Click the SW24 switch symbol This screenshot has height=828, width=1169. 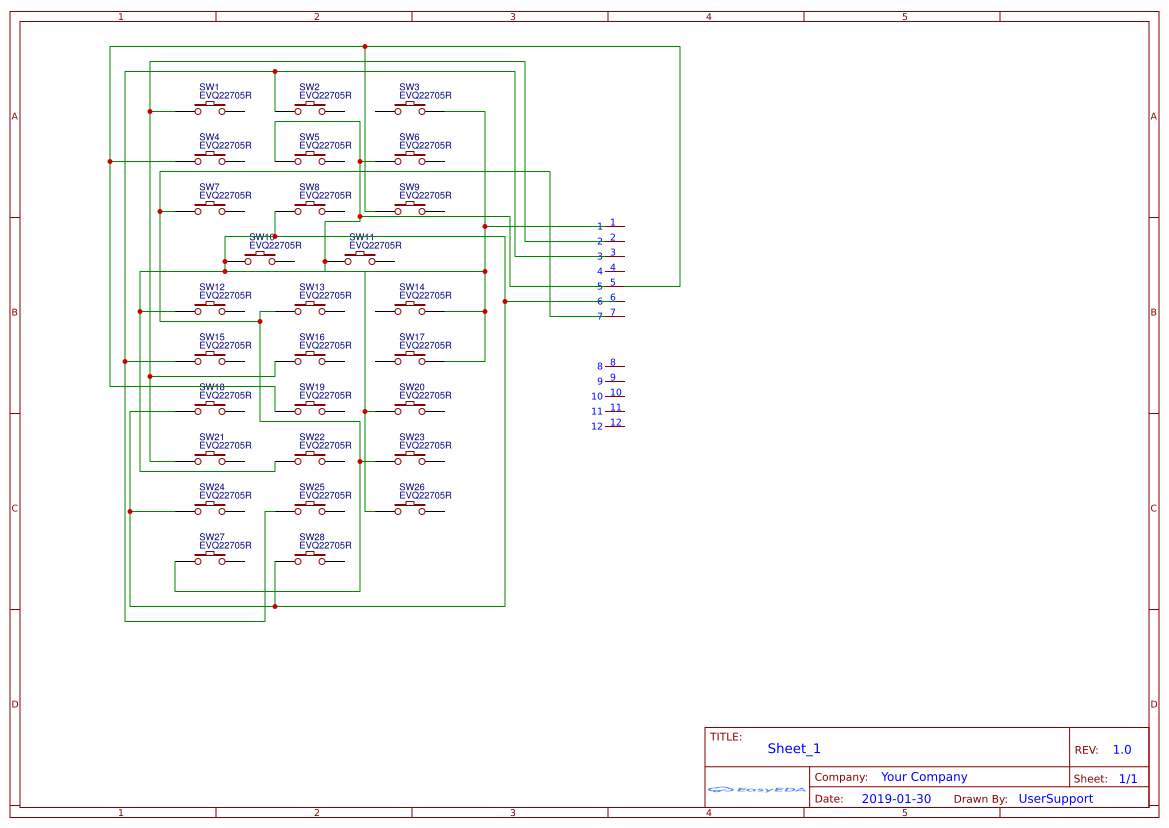tap(210, 510)
